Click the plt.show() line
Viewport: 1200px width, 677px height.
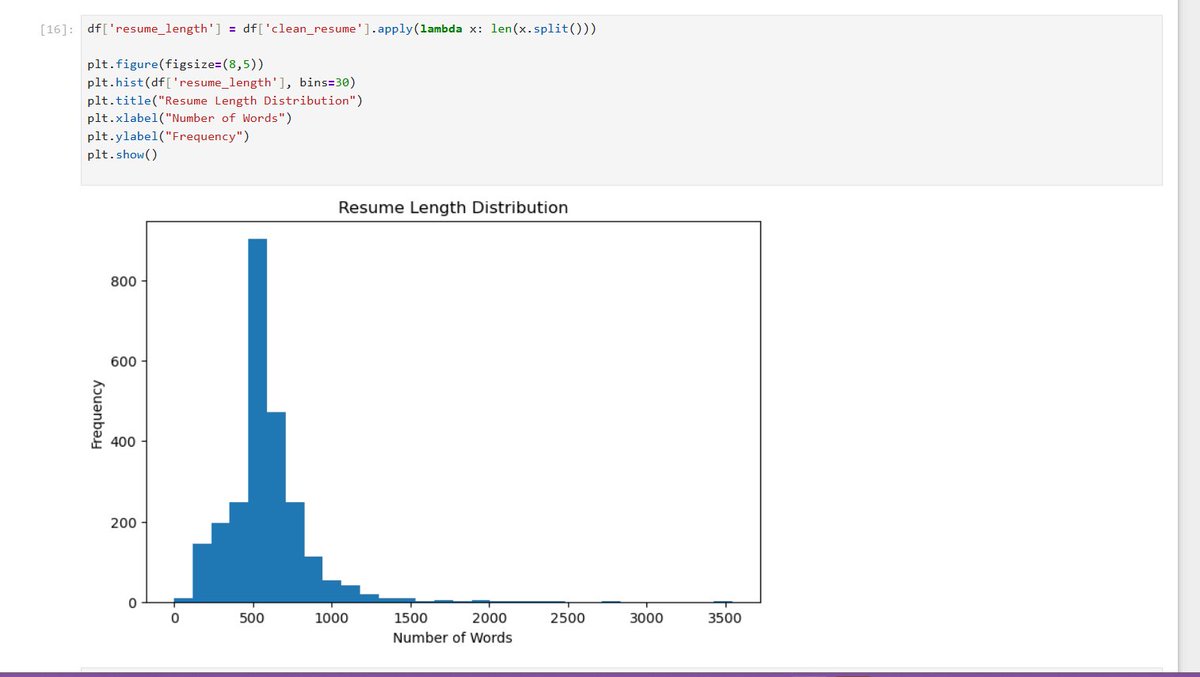[x=122, y=154]
